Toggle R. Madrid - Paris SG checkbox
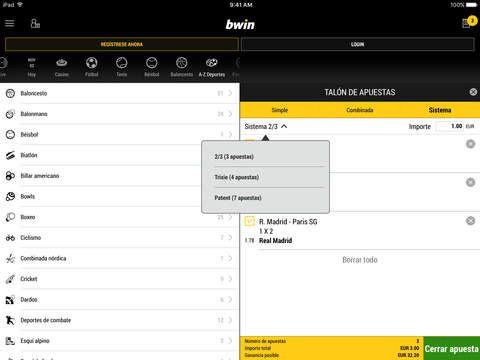The image size is (480, 360). tap(250, 221)
